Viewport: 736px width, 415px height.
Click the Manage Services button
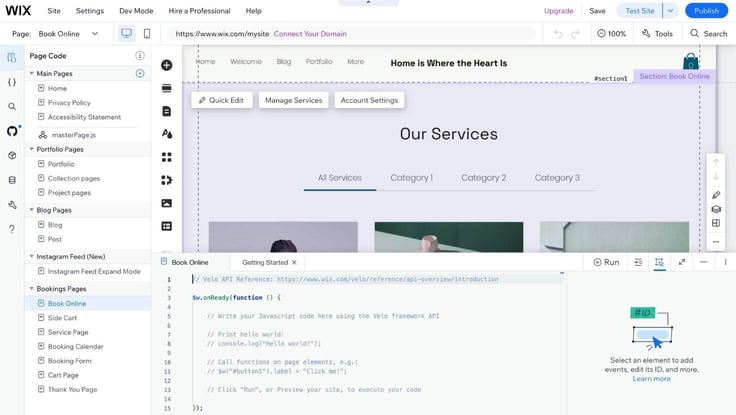pyautogui.click(x=293, y=100)
